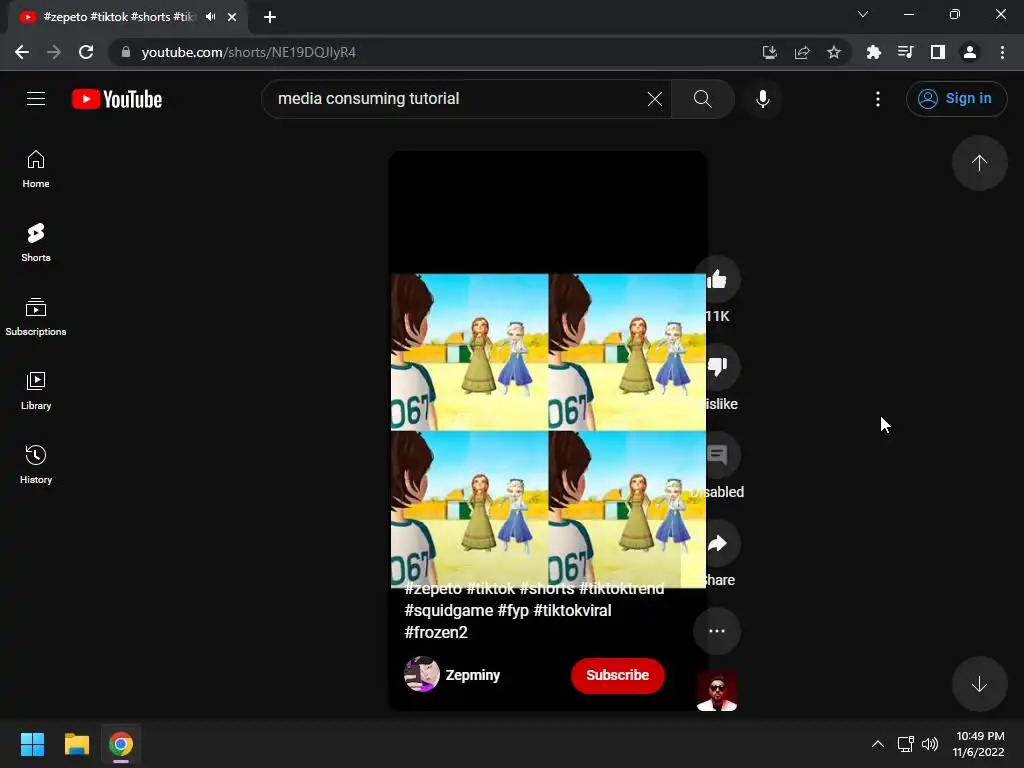The width and height of the screenshot is (1024, 768).
Task: Clear the search query with X
Action: 654,99
